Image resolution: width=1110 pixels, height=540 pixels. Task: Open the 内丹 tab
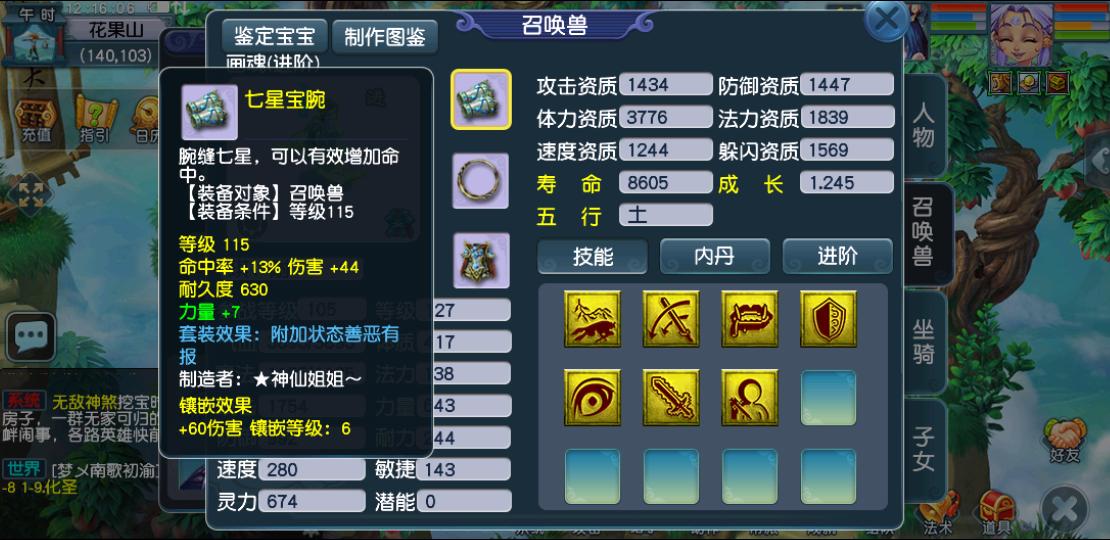click(715, 256)
